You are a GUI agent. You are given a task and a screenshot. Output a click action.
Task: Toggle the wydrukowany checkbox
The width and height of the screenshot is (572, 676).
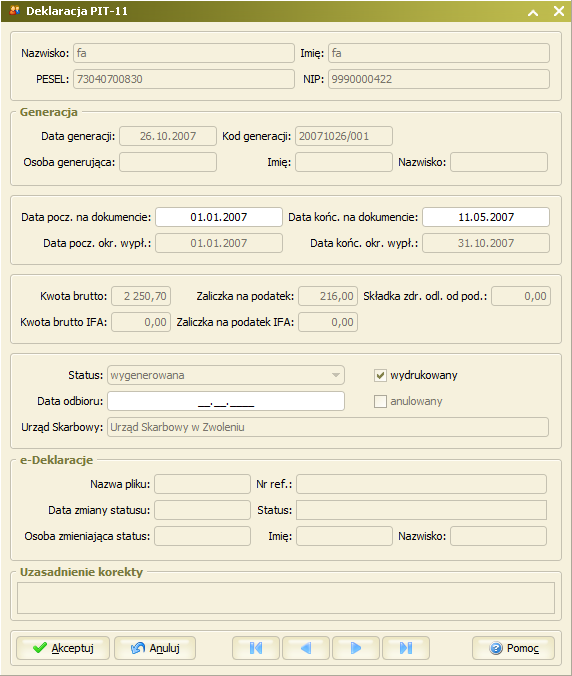coord(380,376)
